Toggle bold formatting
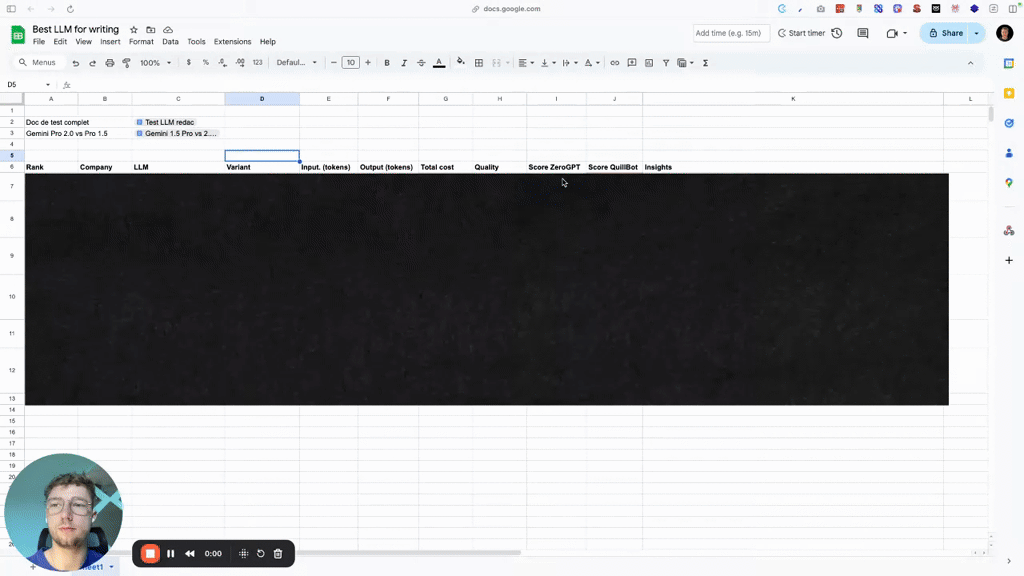1024x576 pixels. 387,63
